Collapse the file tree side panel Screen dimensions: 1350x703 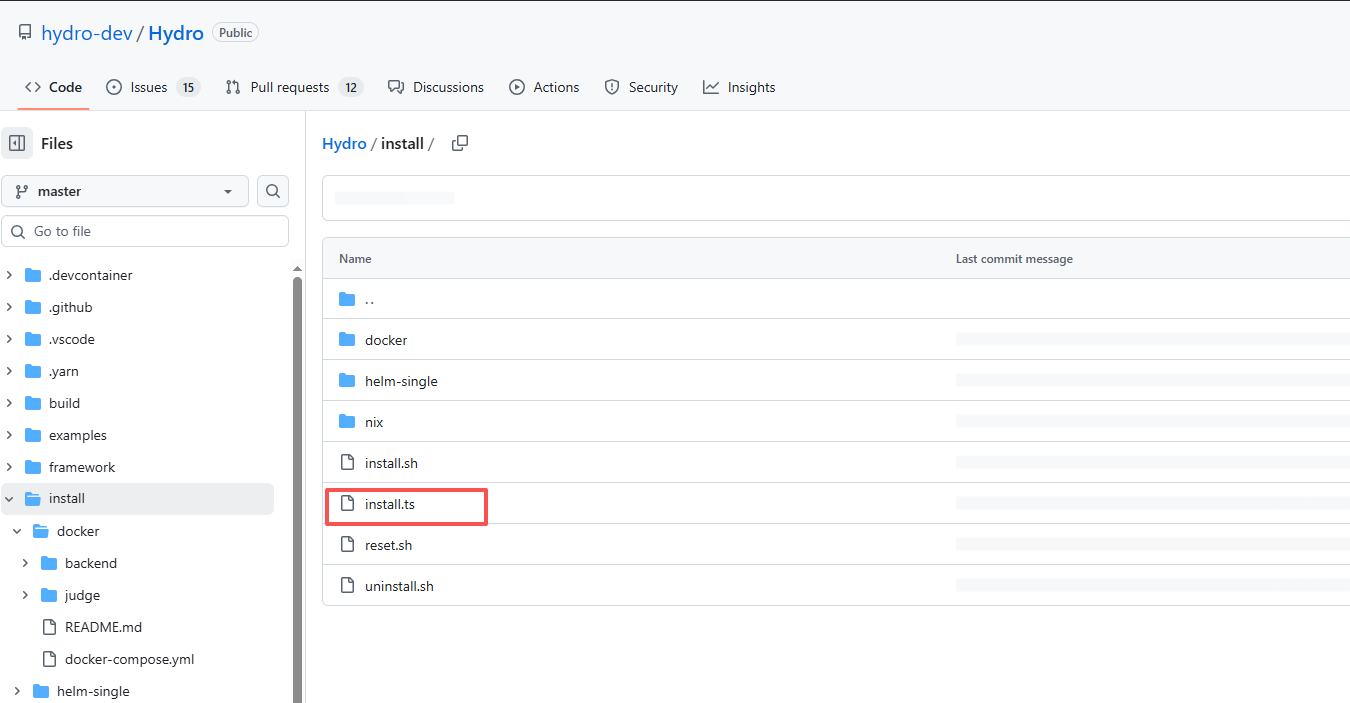click(17, 143)
